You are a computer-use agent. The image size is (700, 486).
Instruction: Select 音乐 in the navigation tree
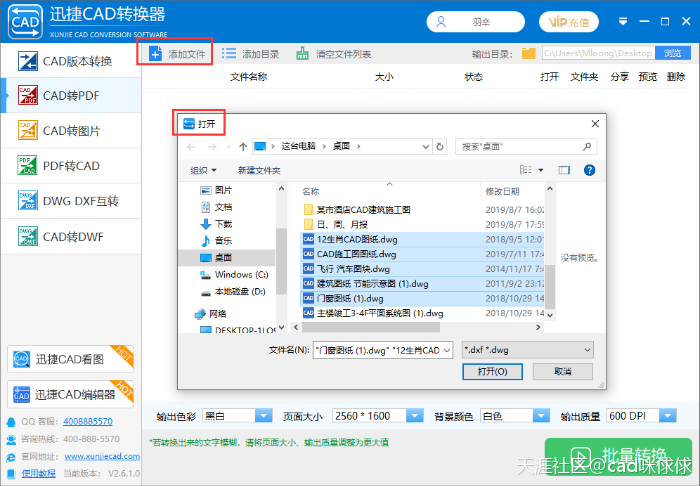pyautogui.click(x=216, y=241)
